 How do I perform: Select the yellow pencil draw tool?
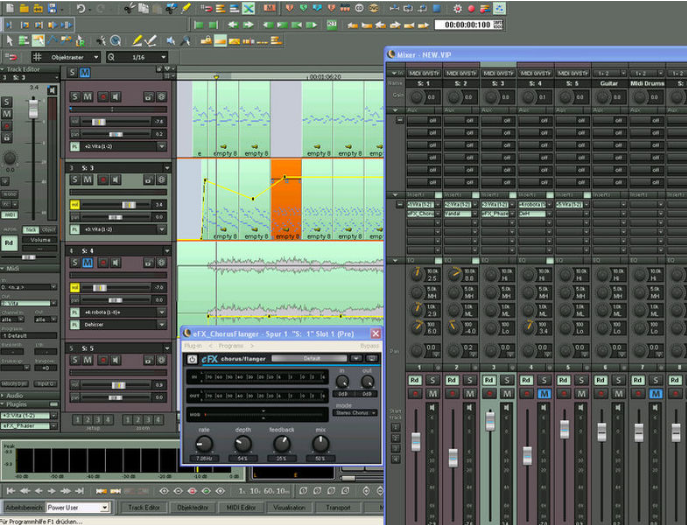pyautogui.click(x=137, y=41)
